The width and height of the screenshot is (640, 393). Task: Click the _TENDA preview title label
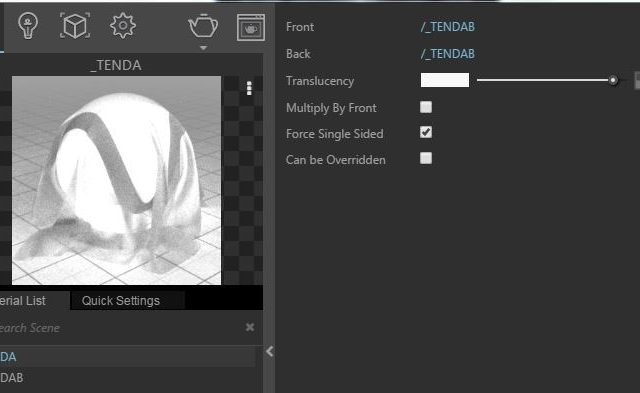116,65
